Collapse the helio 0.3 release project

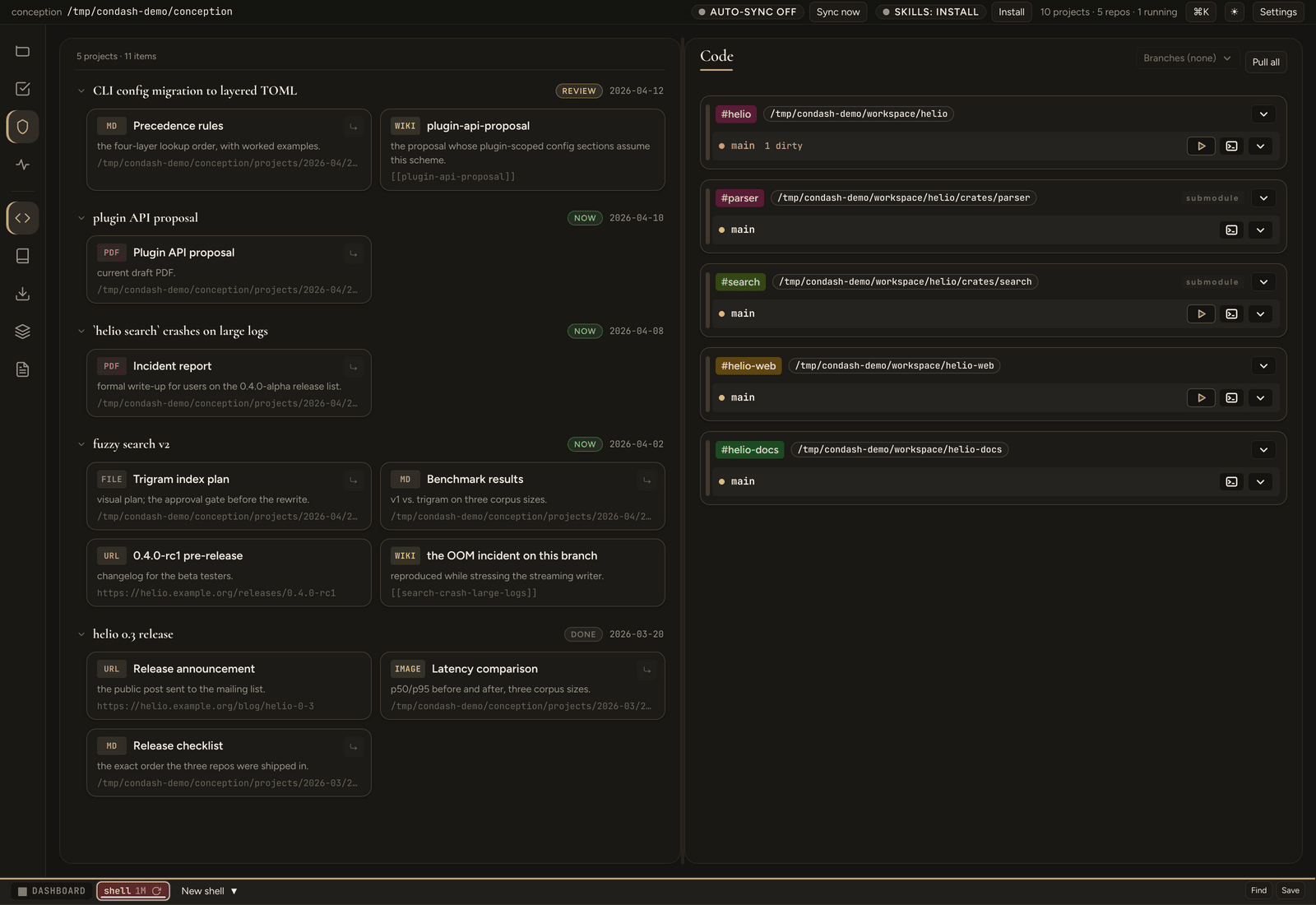[81, 634]
